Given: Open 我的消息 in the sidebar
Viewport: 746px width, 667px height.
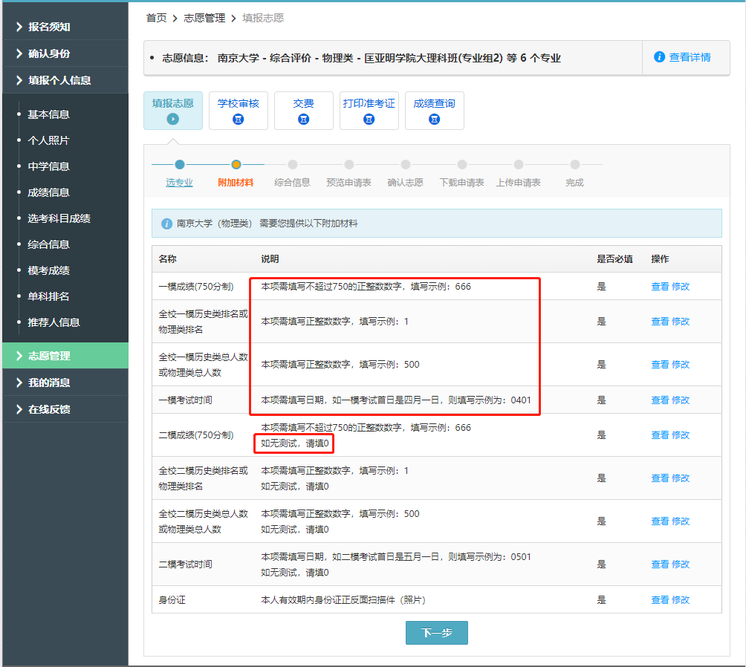Looking at the screenshot, I should (x=64, y=382).
